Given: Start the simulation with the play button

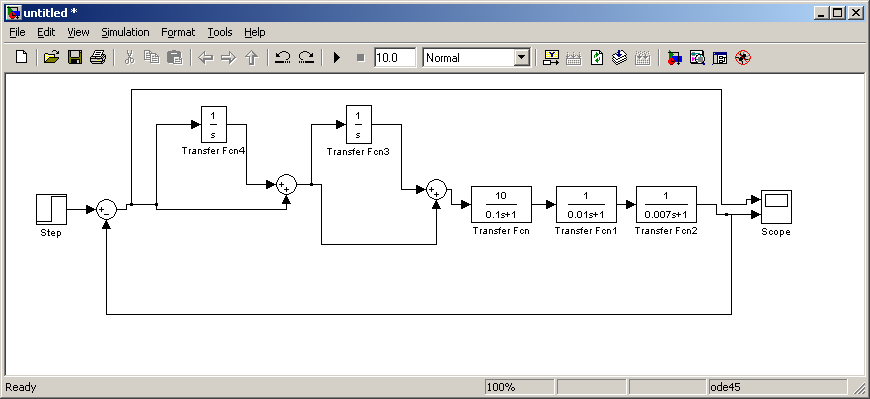Looking at the screenshot, I should (336, 58).
